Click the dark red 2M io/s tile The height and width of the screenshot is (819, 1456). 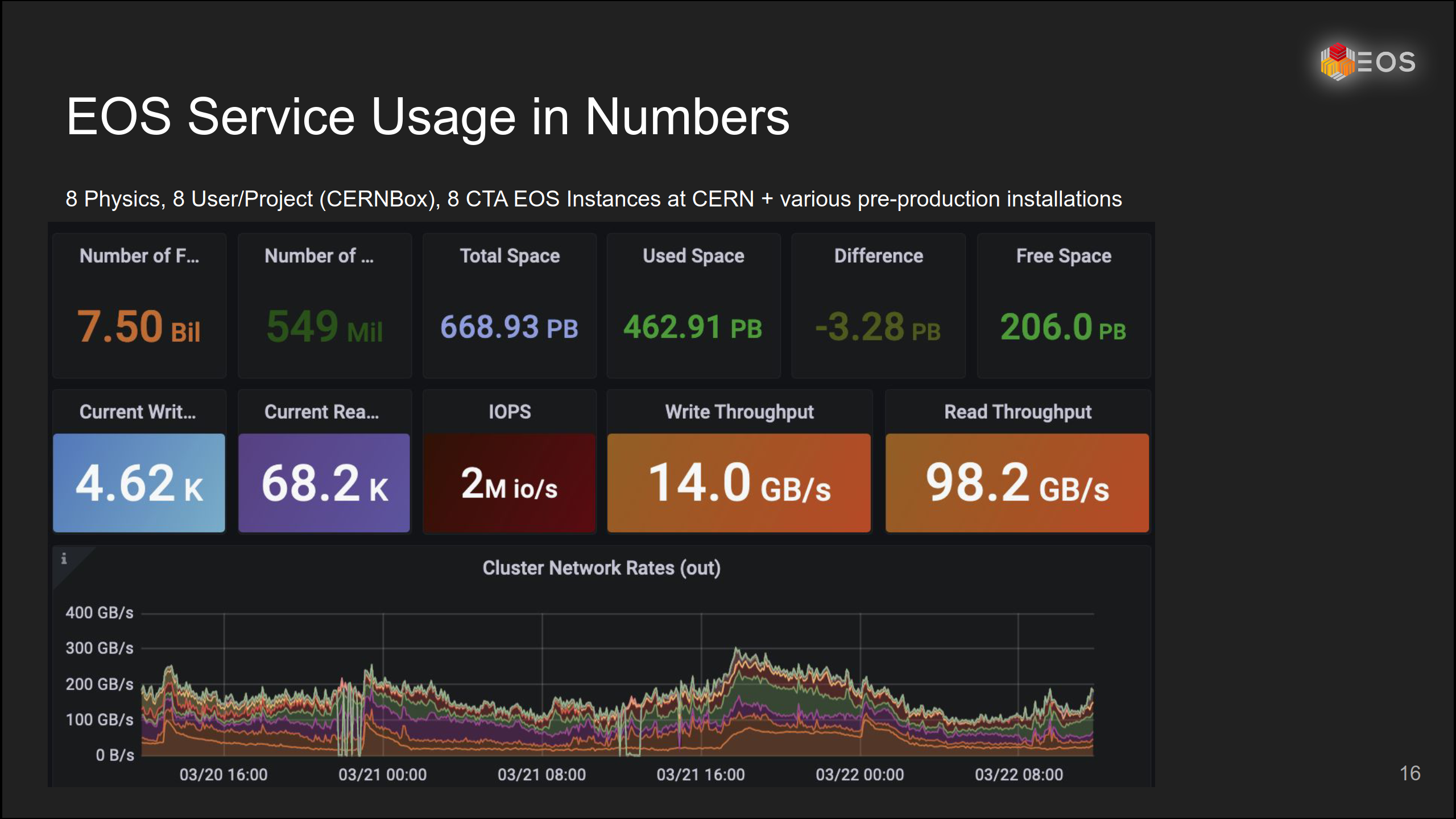click(510, 483)
